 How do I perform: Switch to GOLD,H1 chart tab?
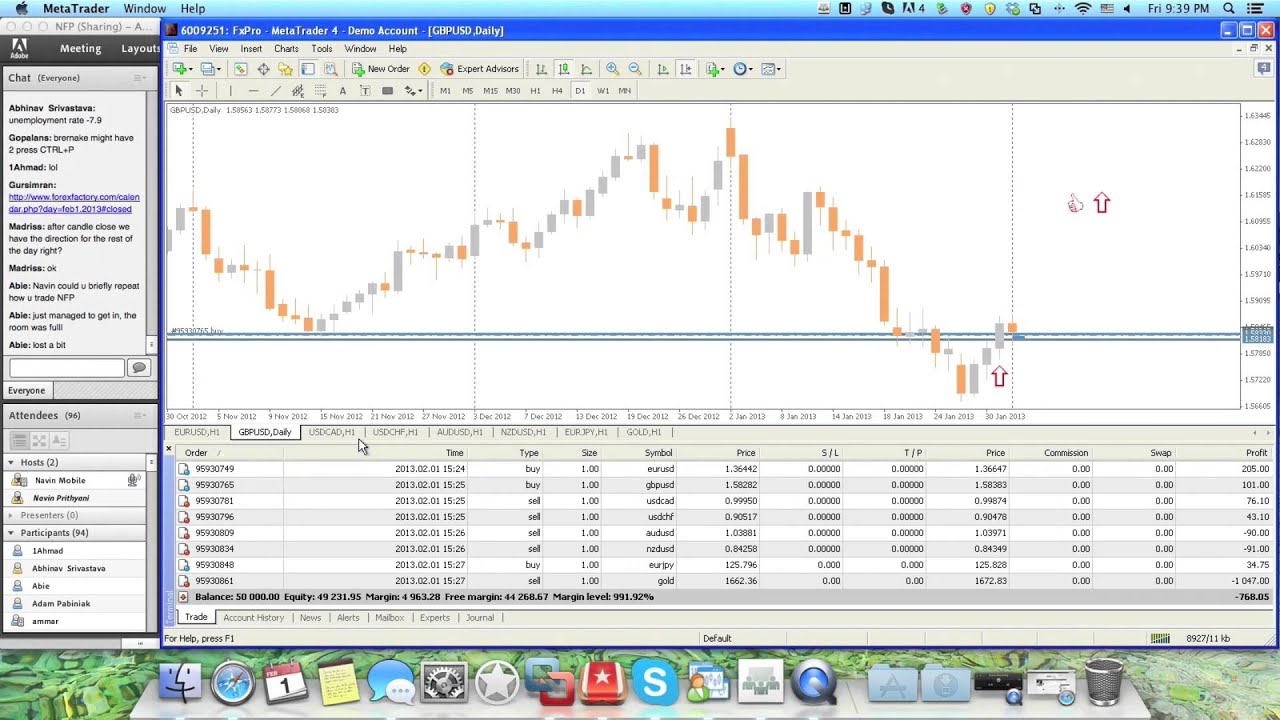pyautogui.click(x=644, y=432)
